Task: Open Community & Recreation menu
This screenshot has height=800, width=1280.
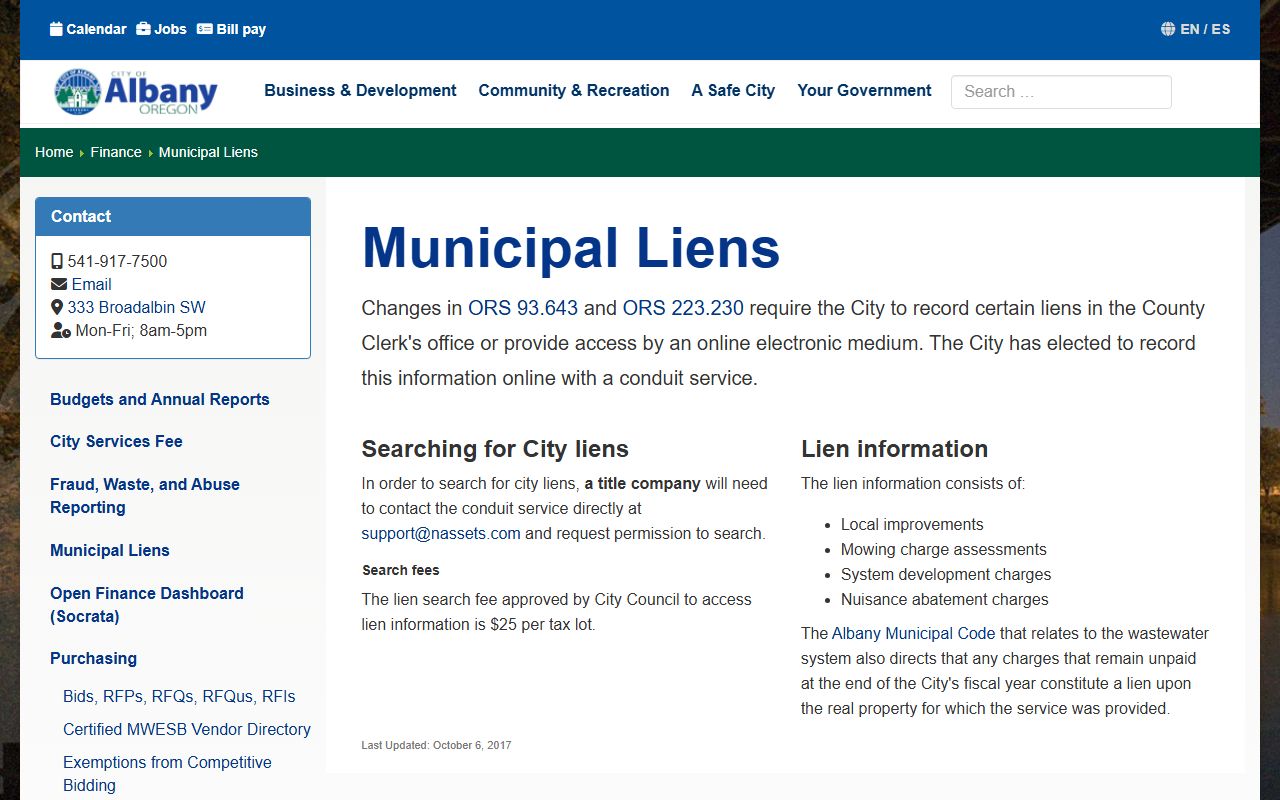Action: click(574, 90)
